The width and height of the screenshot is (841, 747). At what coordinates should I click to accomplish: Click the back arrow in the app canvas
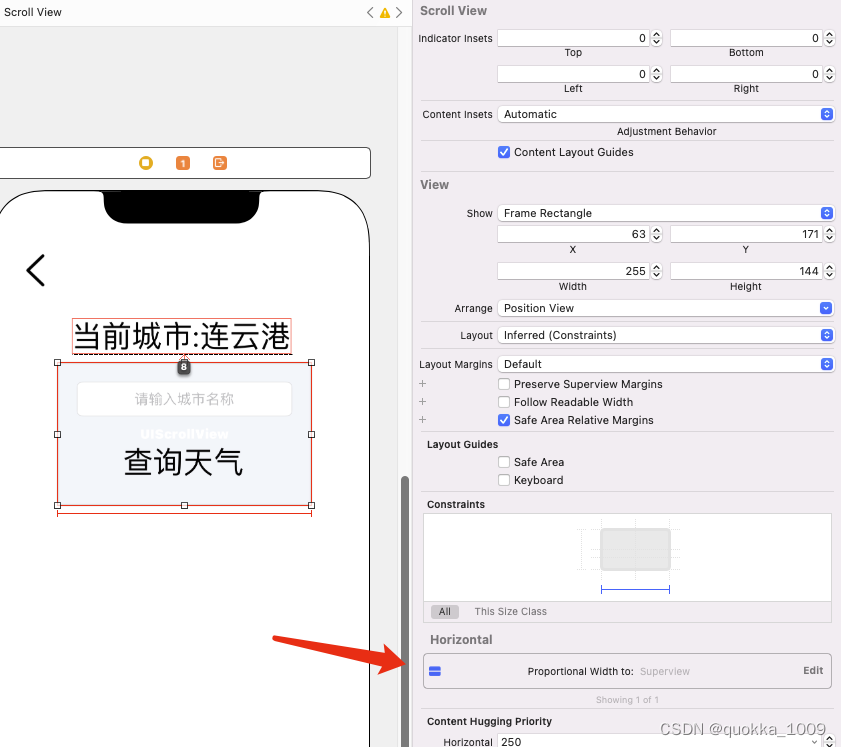pos(34,270)
